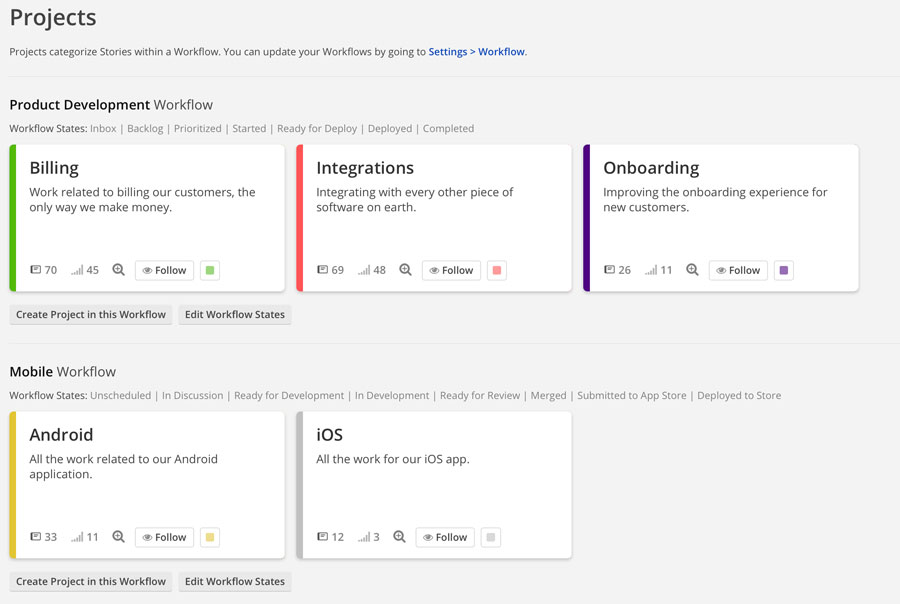Image resolution: width=900 pixels, height=604 pixels.
Task: Follow the Billing project
Action: click(164, 269)
